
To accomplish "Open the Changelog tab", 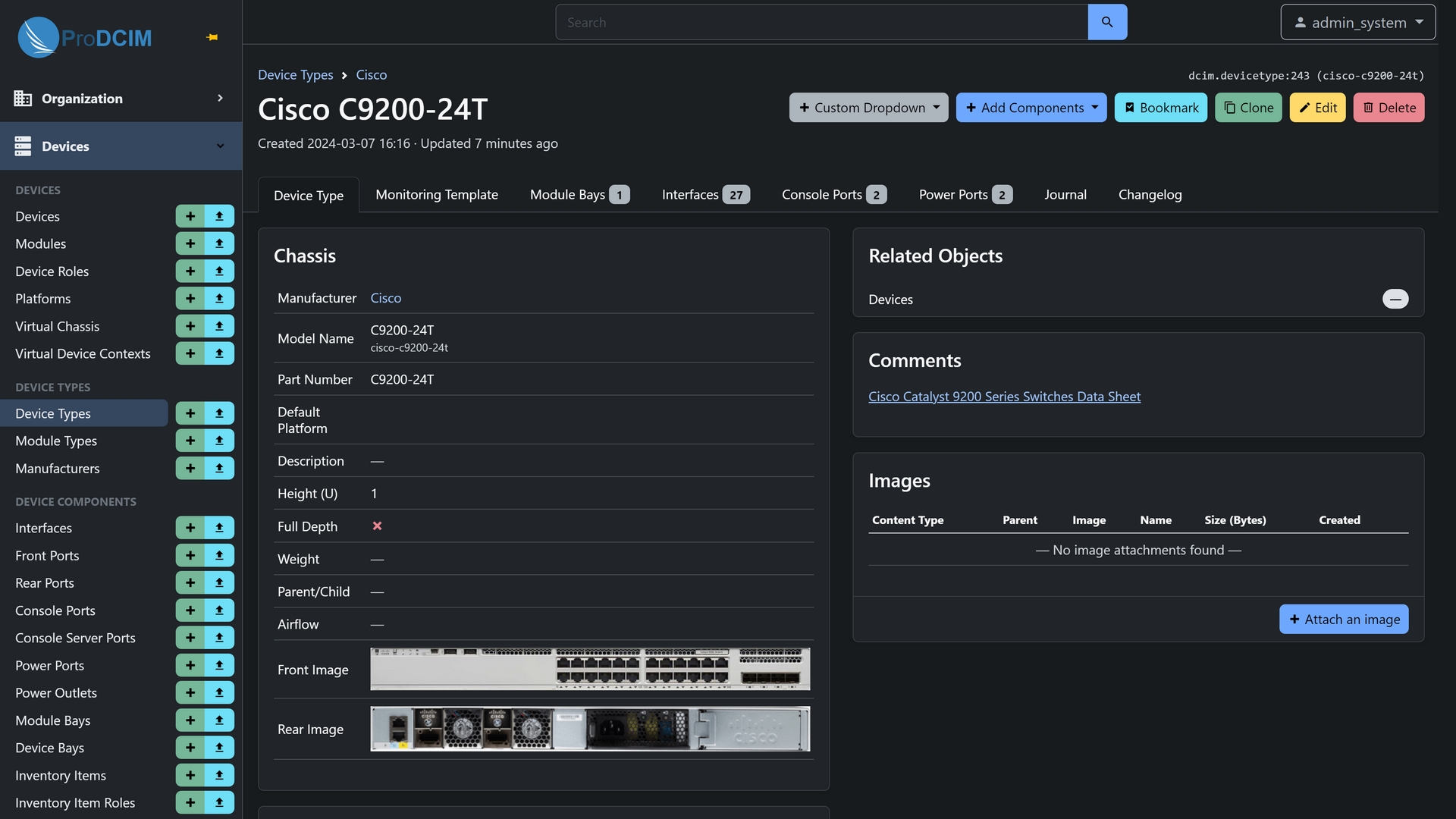I will coord(1150,195).
